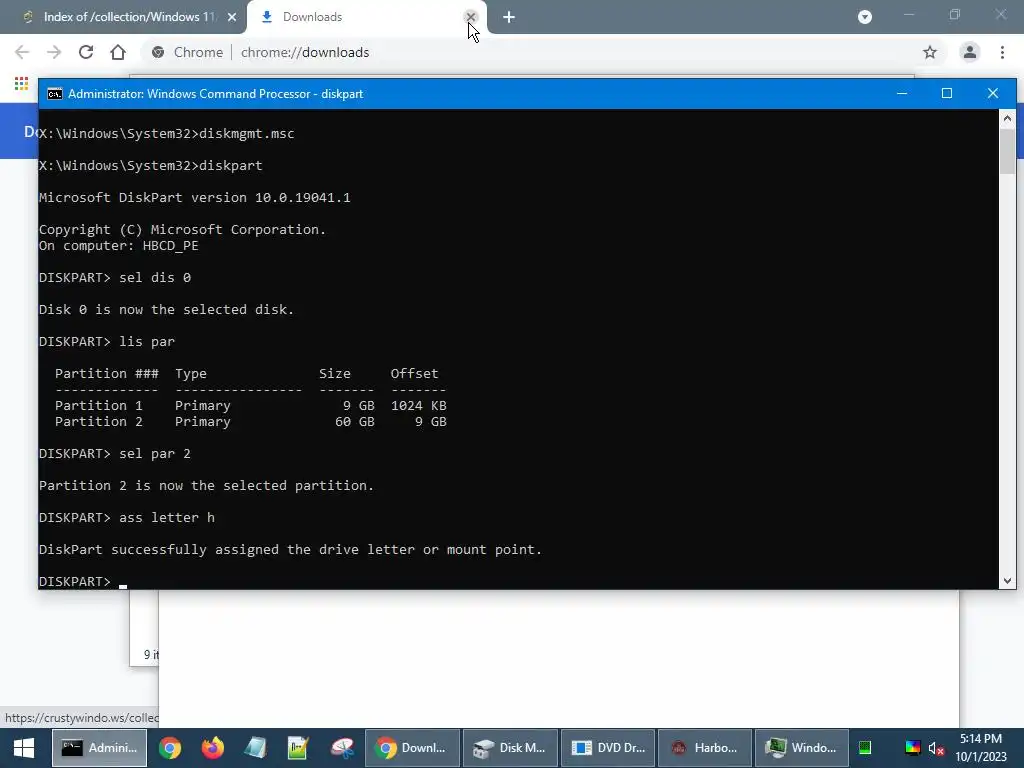
Task: Open the Chrome home page
Action: 118,52
